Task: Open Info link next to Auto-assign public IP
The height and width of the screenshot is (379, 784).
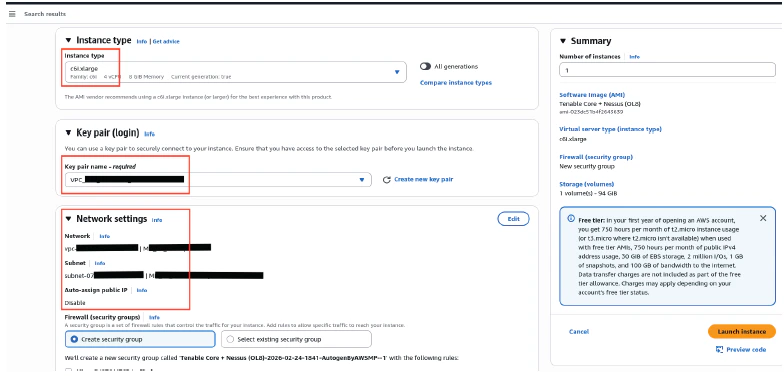Action: point(142,290)
